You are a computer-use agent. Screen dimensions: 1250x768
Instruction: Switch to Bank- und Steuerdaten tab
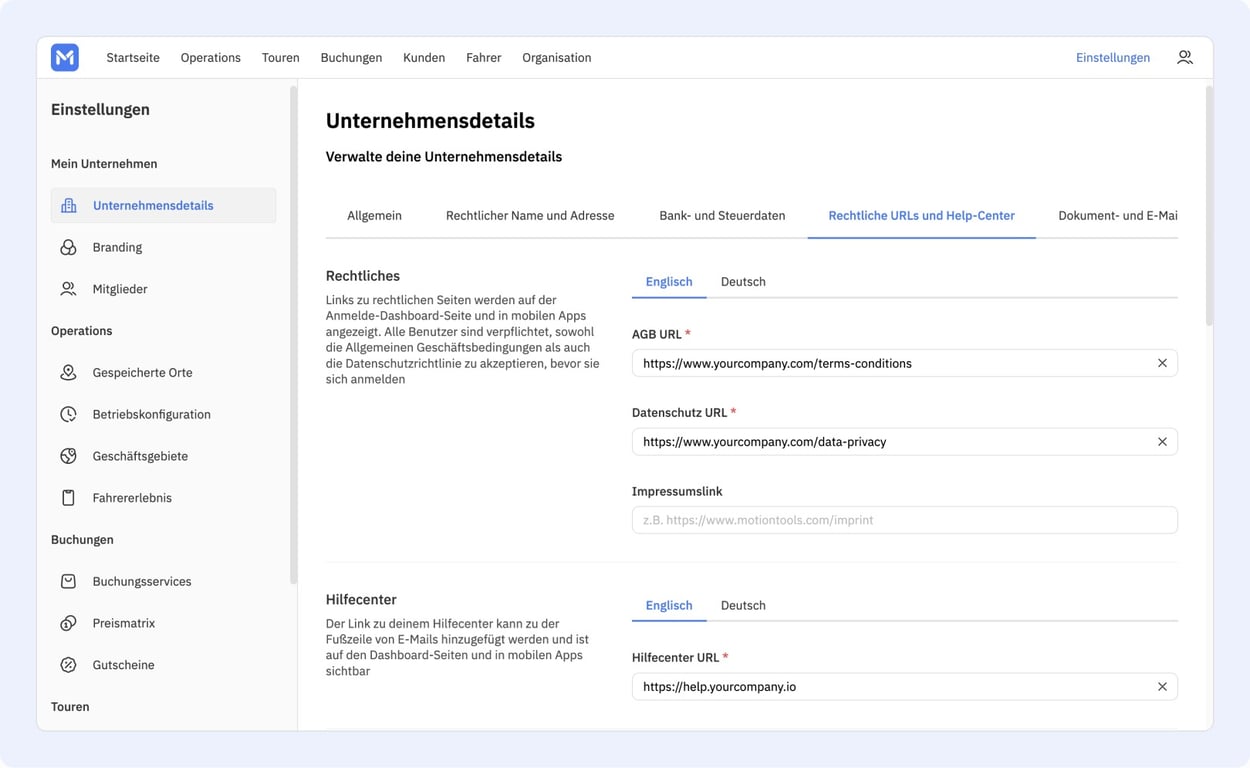(722, 215)
